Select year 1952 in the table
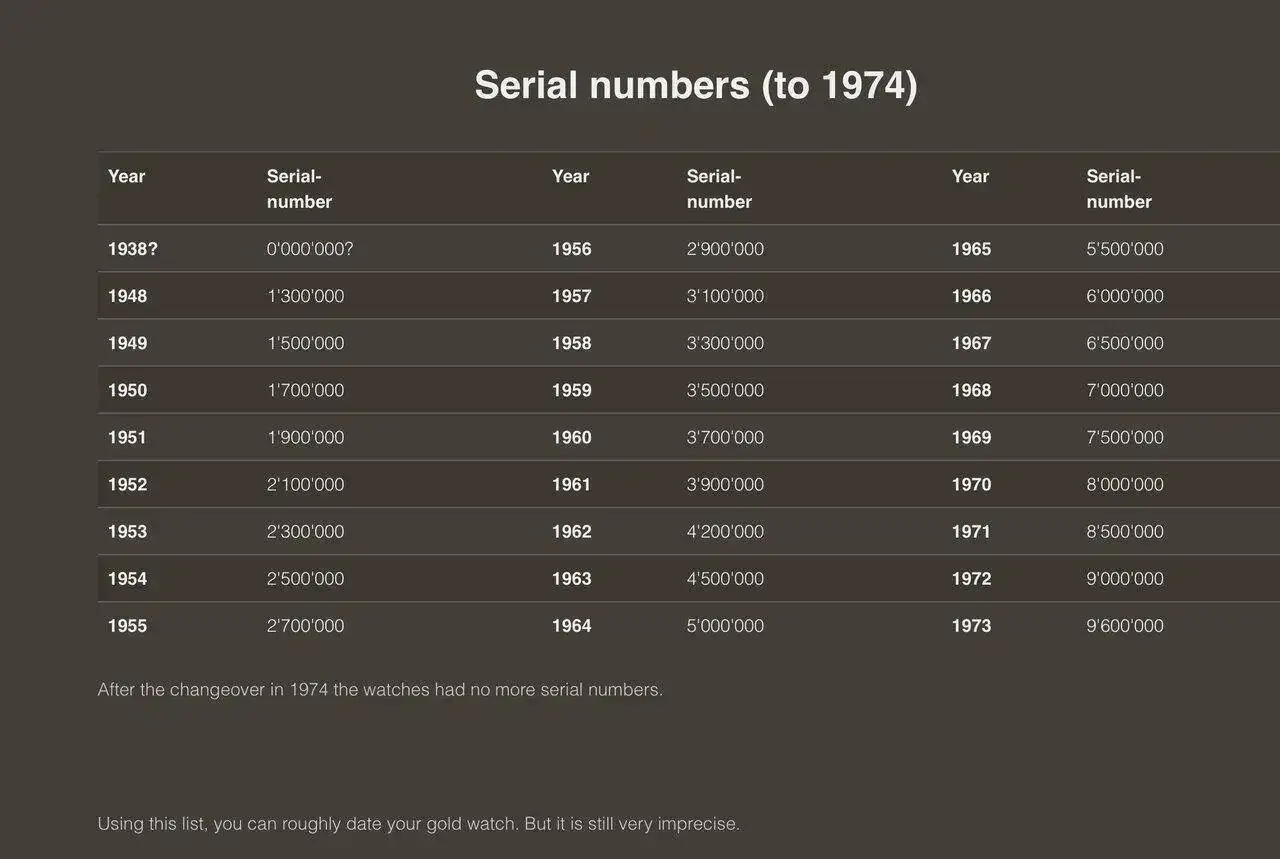Image resolution: width=1280 pixels, height=859 pixels. pos(128,484)
